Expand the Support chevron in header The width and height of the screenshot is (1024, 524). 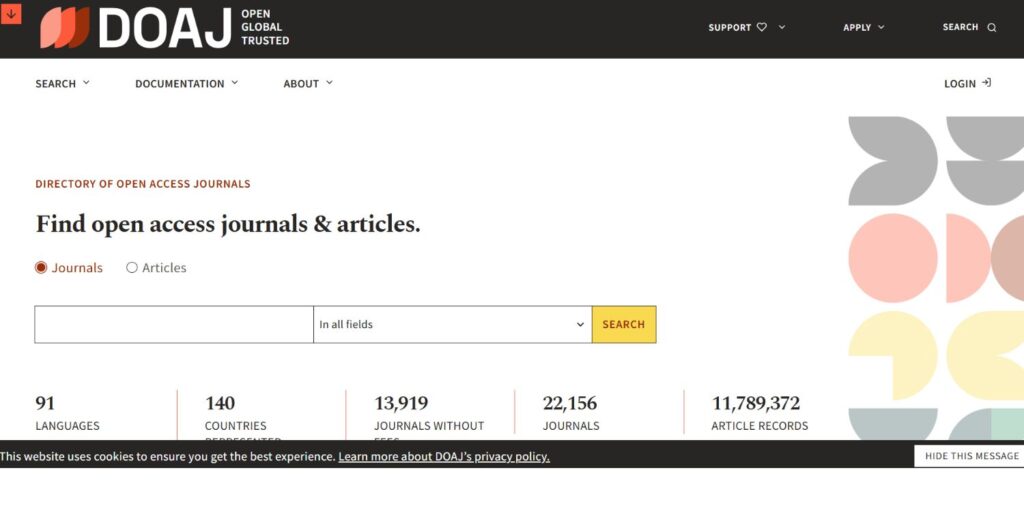pos(782,27)
